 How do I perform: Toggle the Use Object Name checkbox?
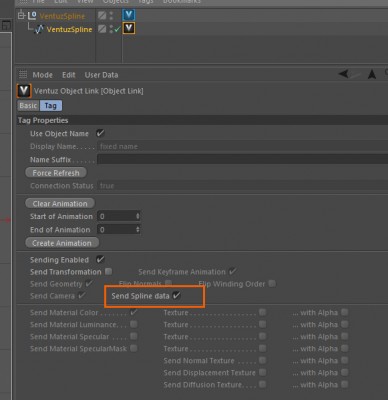tap(100, 133)
